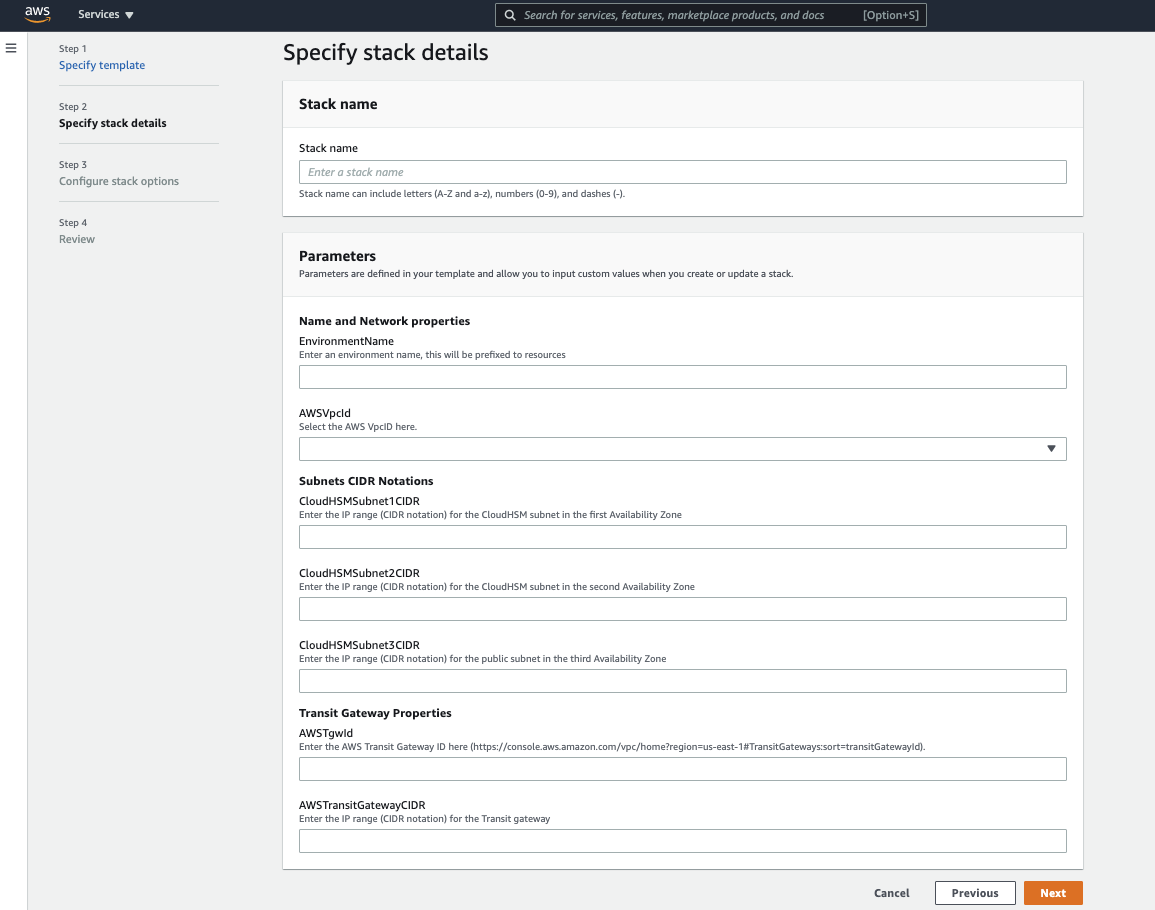
Task: Click the CloudHSMSubnet1CIDR input field
Action: pyautogui.click(x=682, y=536)
